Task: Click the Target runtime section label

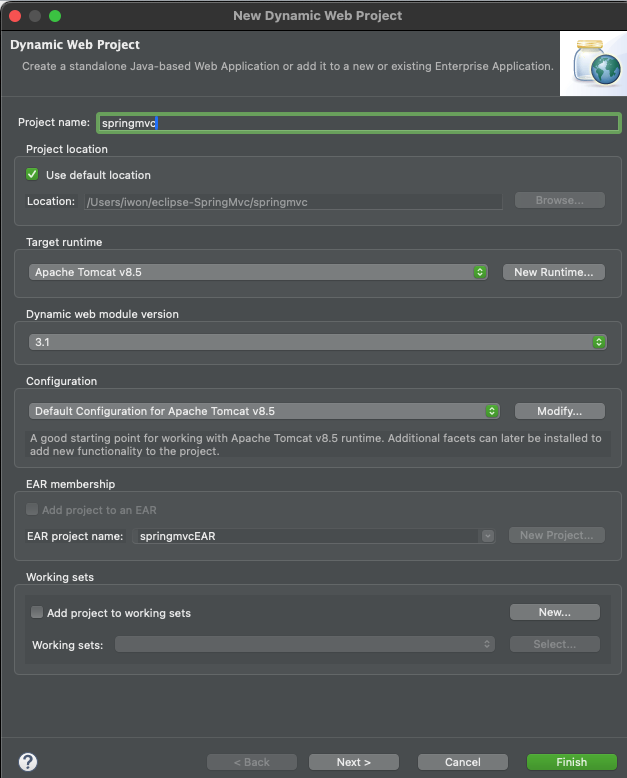Action: [x=64, y=242]
